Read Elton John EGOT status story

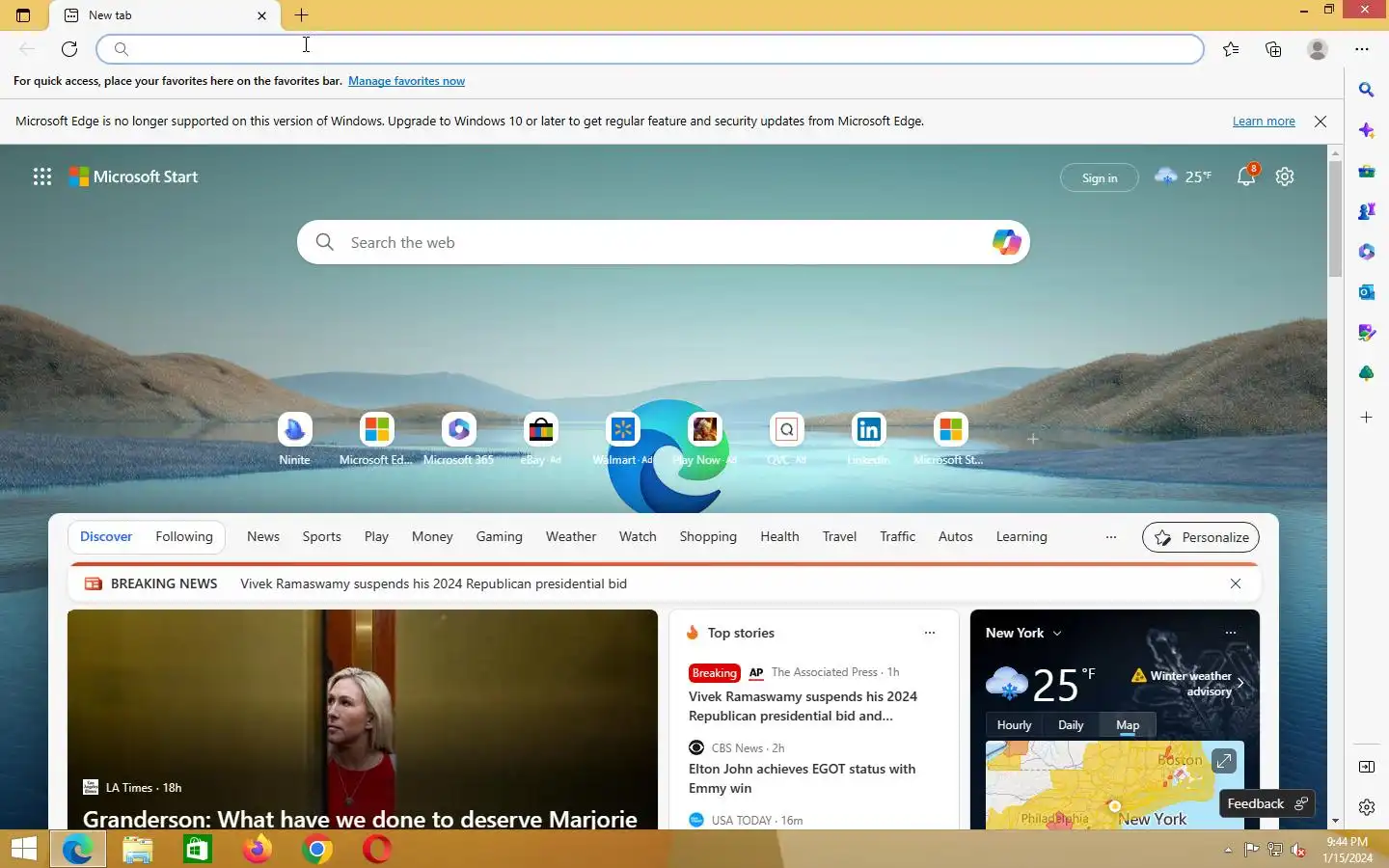tap(802, 778)
